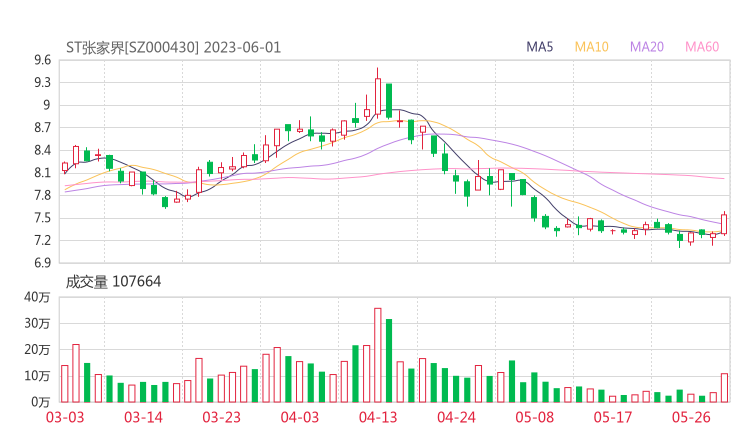Click the 0万 volume axis label
Image resolution: width=740 pixels, height=440 pixels.
(41, 402)
